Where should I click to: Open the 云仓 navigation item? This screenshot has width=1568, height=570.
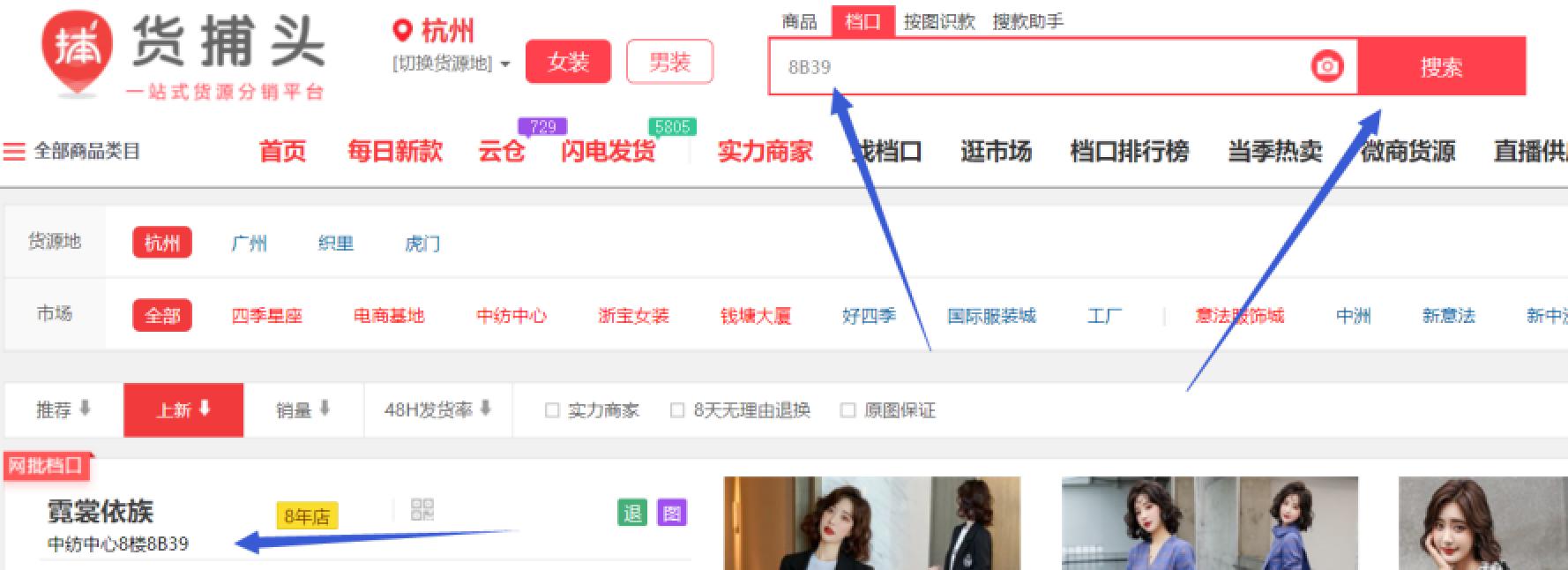[x=501, y=152]
